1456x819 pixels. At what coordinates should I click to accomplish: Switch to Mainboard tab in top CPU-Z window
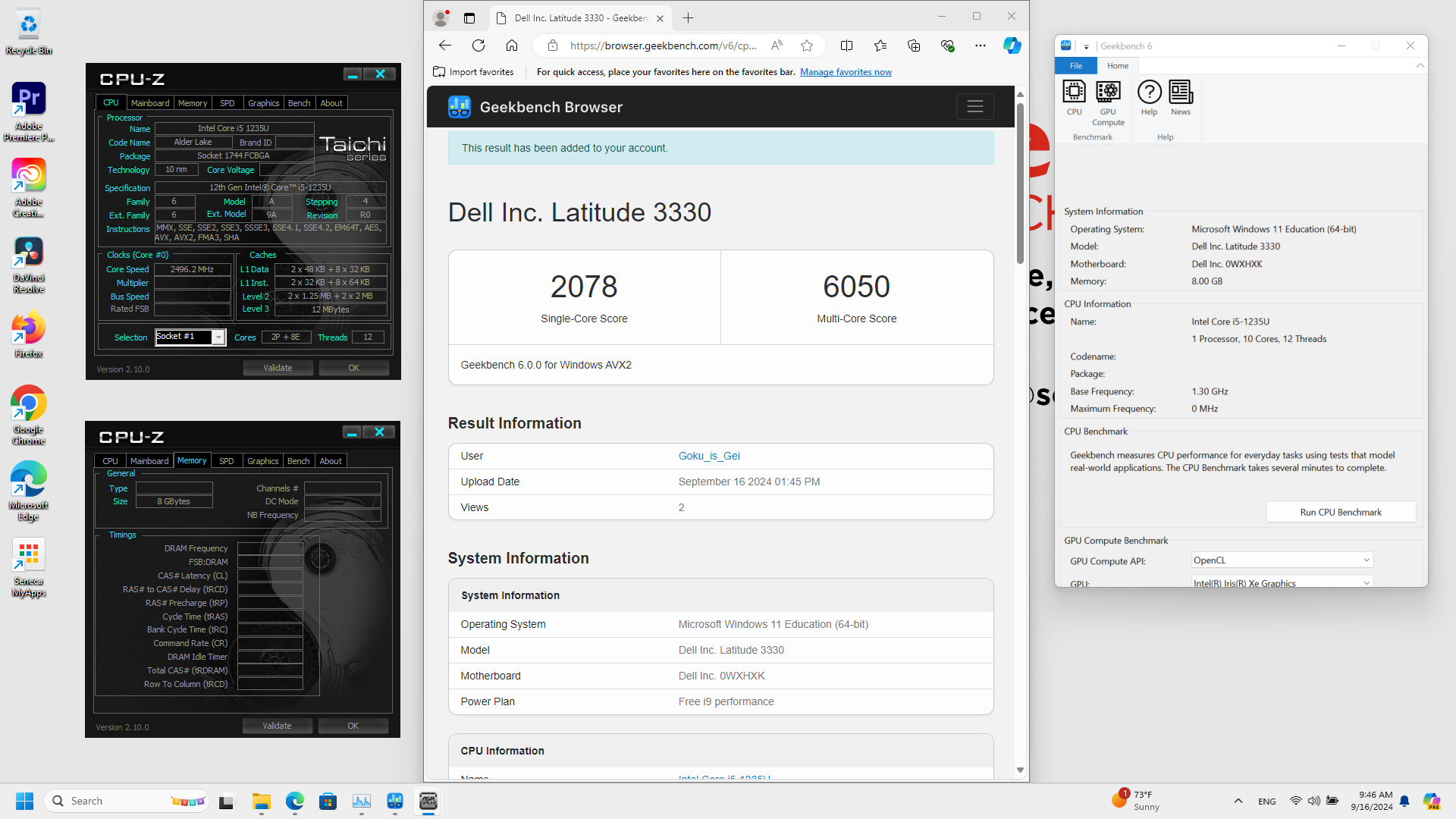[x=150, y=103]
